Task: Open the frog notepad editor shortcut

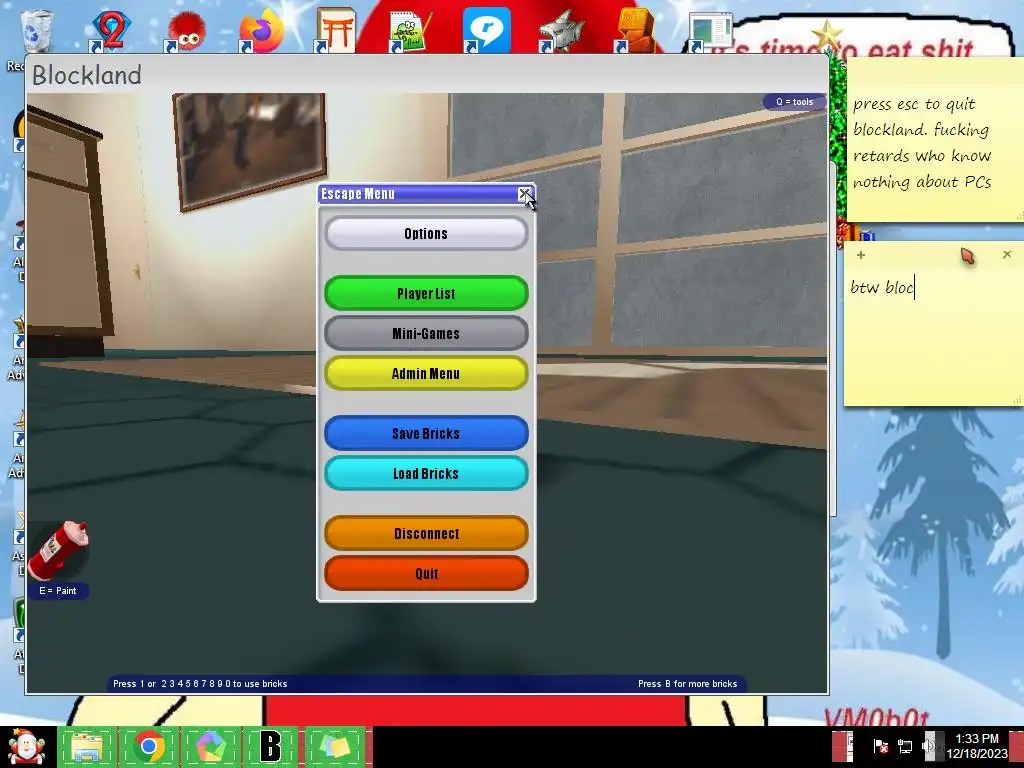Action: point(410,31)
